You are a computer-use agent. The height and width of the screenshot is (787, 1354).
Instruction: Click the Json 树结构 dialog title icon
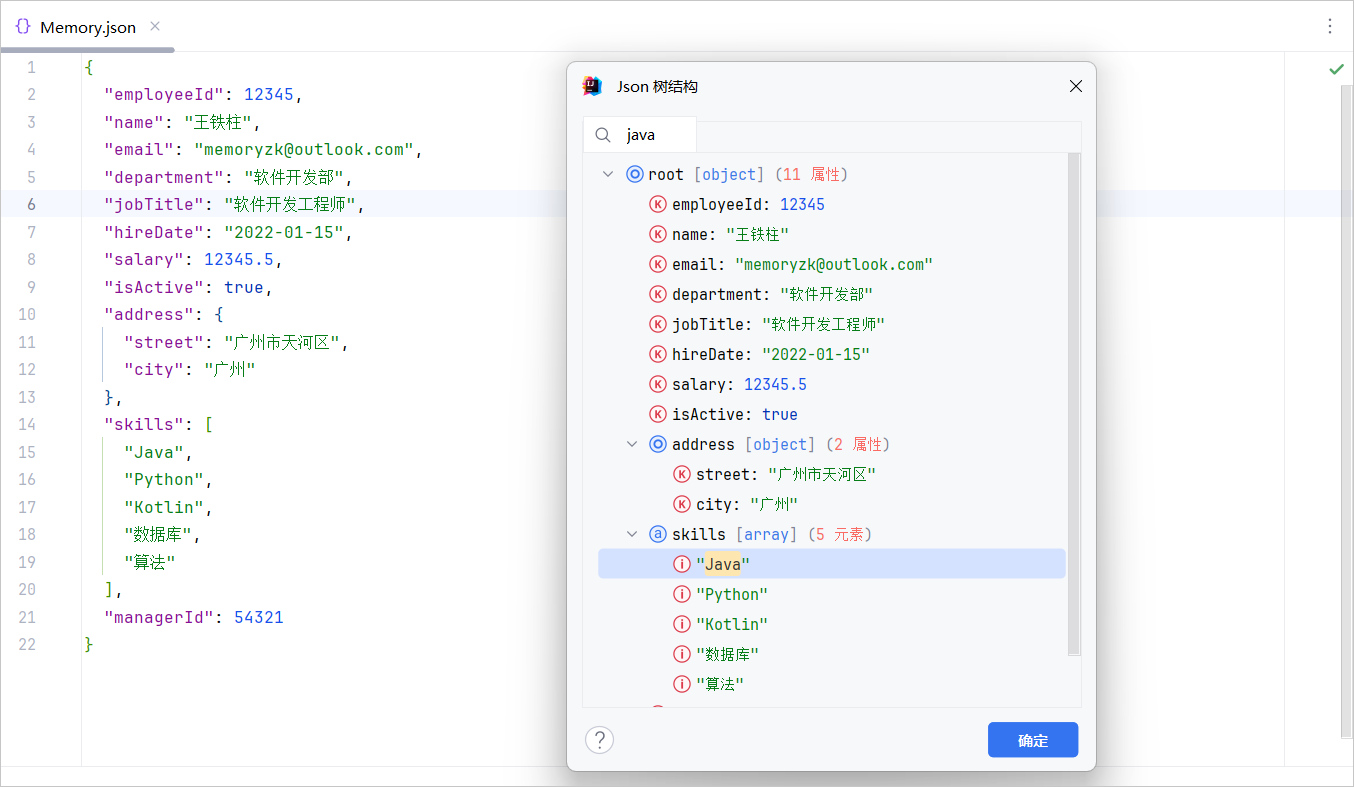click(592, 86)
